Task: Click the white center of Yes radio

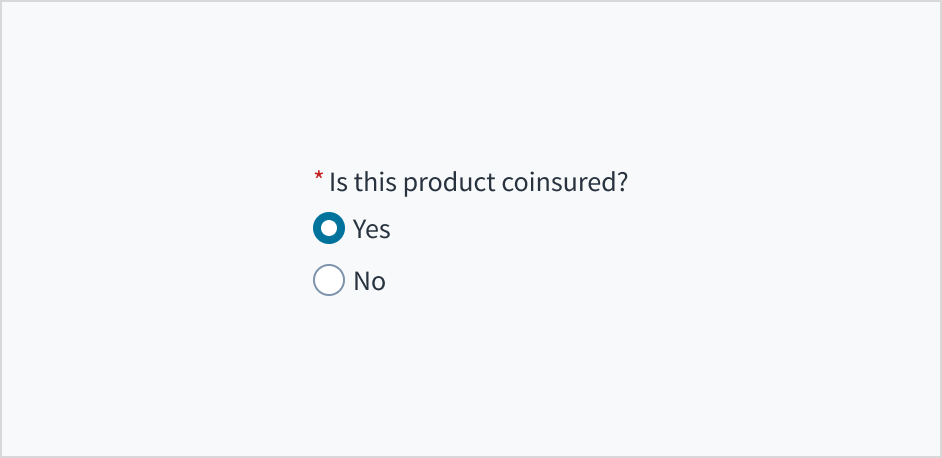Action: click(329, 229)
